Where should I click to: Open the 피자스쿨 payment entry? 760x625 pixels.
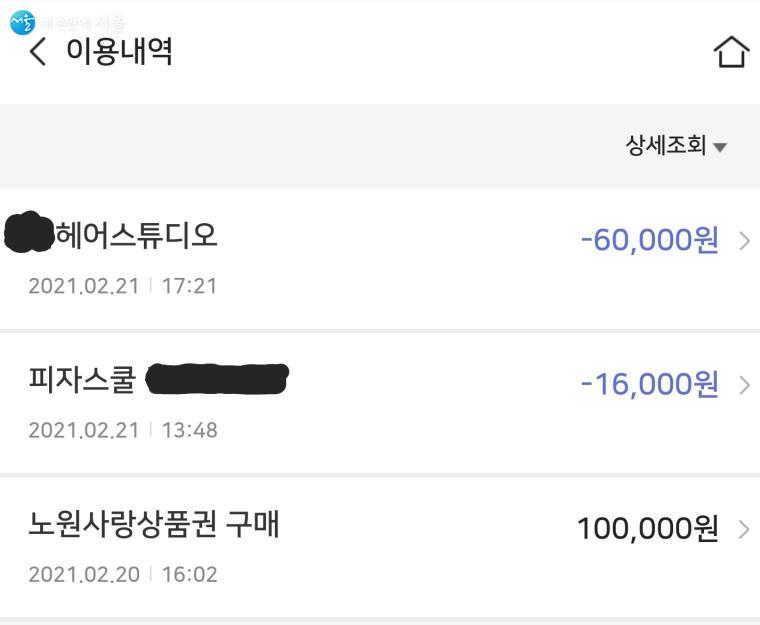[81, 381]
